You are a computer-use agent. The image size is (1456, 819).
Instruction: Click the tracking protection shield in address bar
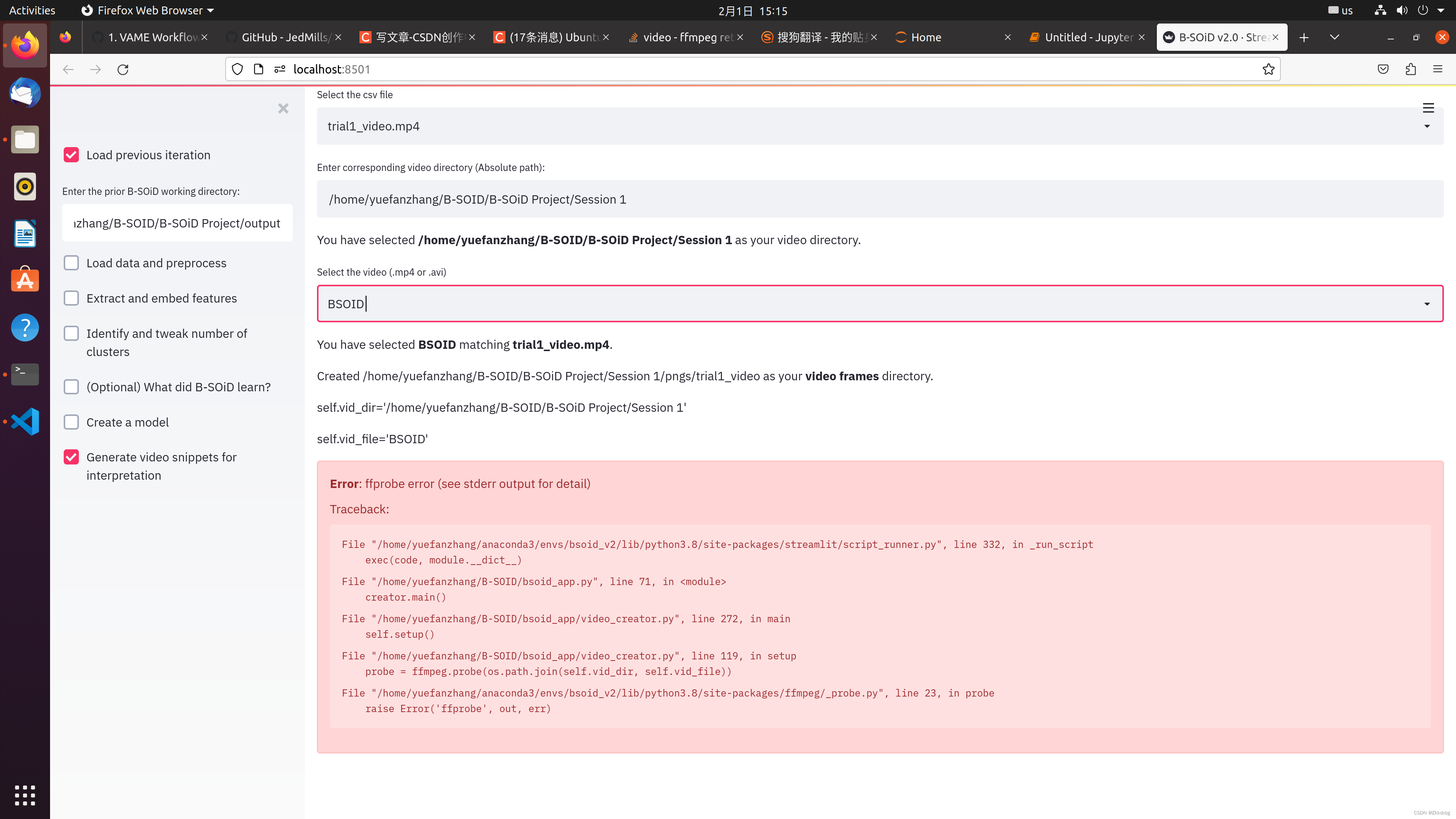[237, 69]
